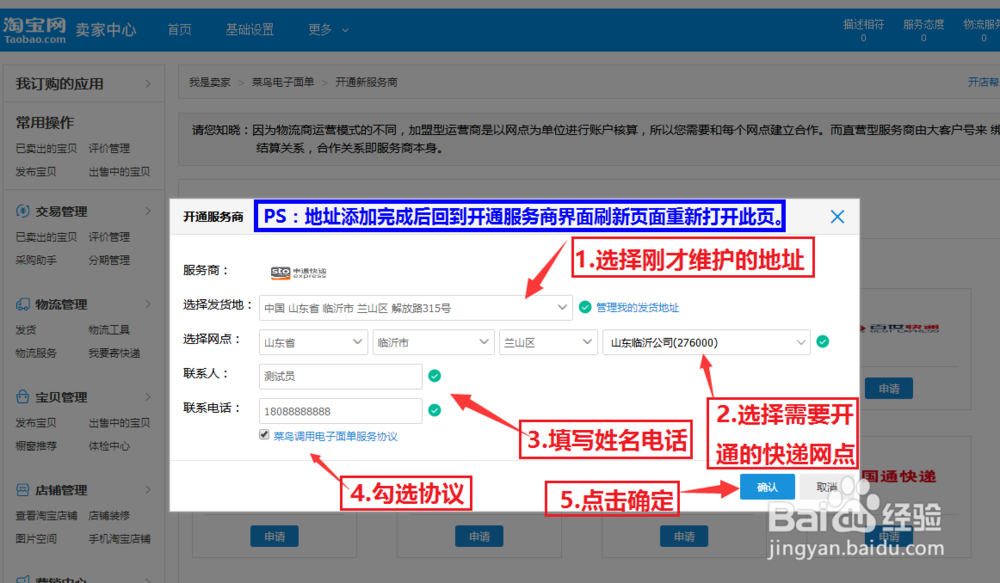Click the 联系电话 input field
Viewport: 1000px width, 583px height.
tap(341, 411)
